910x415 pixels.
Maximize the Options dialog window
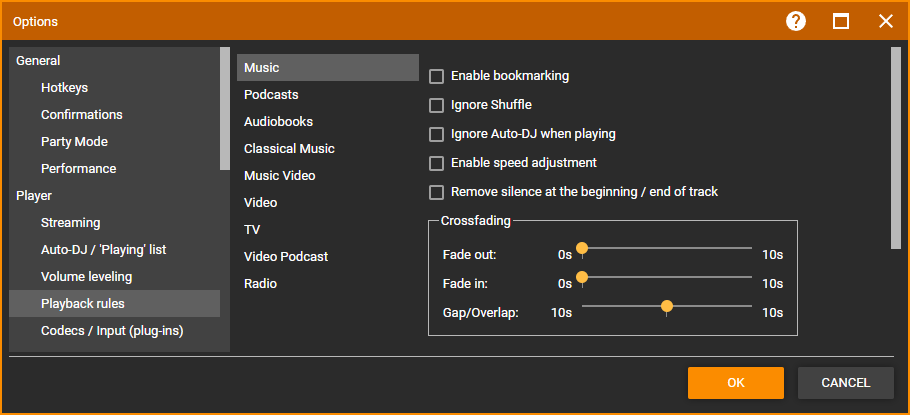click(x=841, y=21)
